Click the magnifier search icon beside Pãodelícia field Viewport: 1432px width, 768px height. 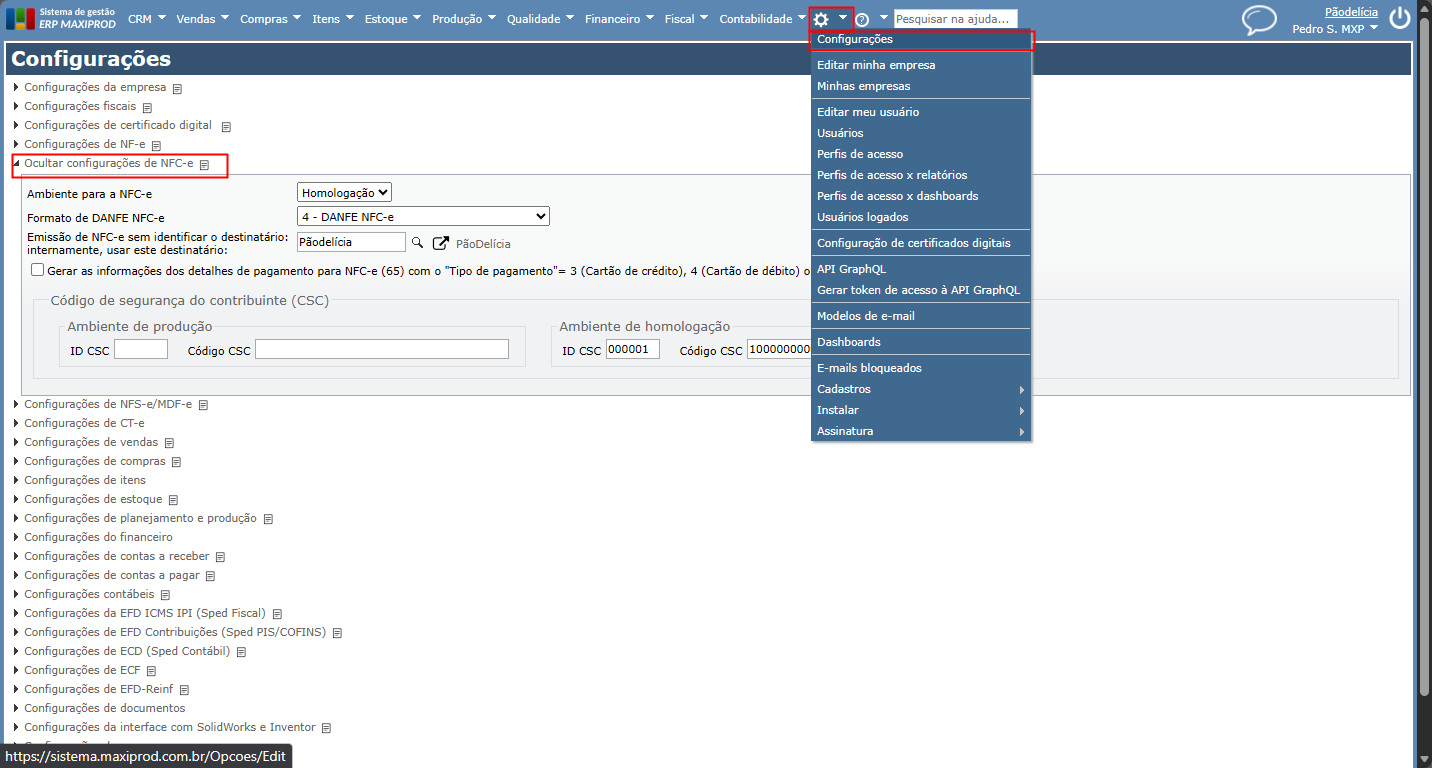click(418, 242)
